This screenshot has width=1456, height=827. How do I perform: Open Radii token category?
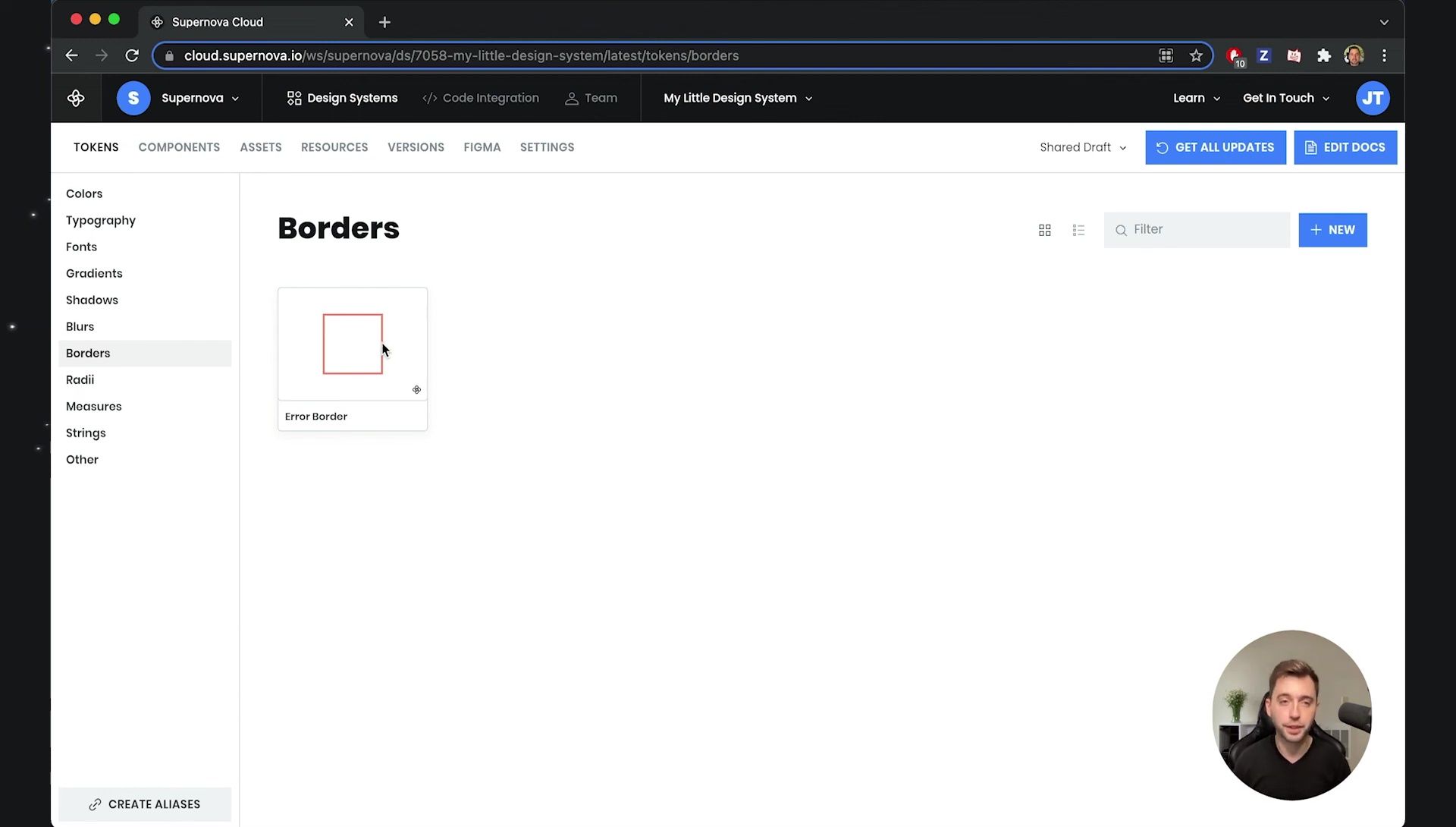click(x=145, y=379)
